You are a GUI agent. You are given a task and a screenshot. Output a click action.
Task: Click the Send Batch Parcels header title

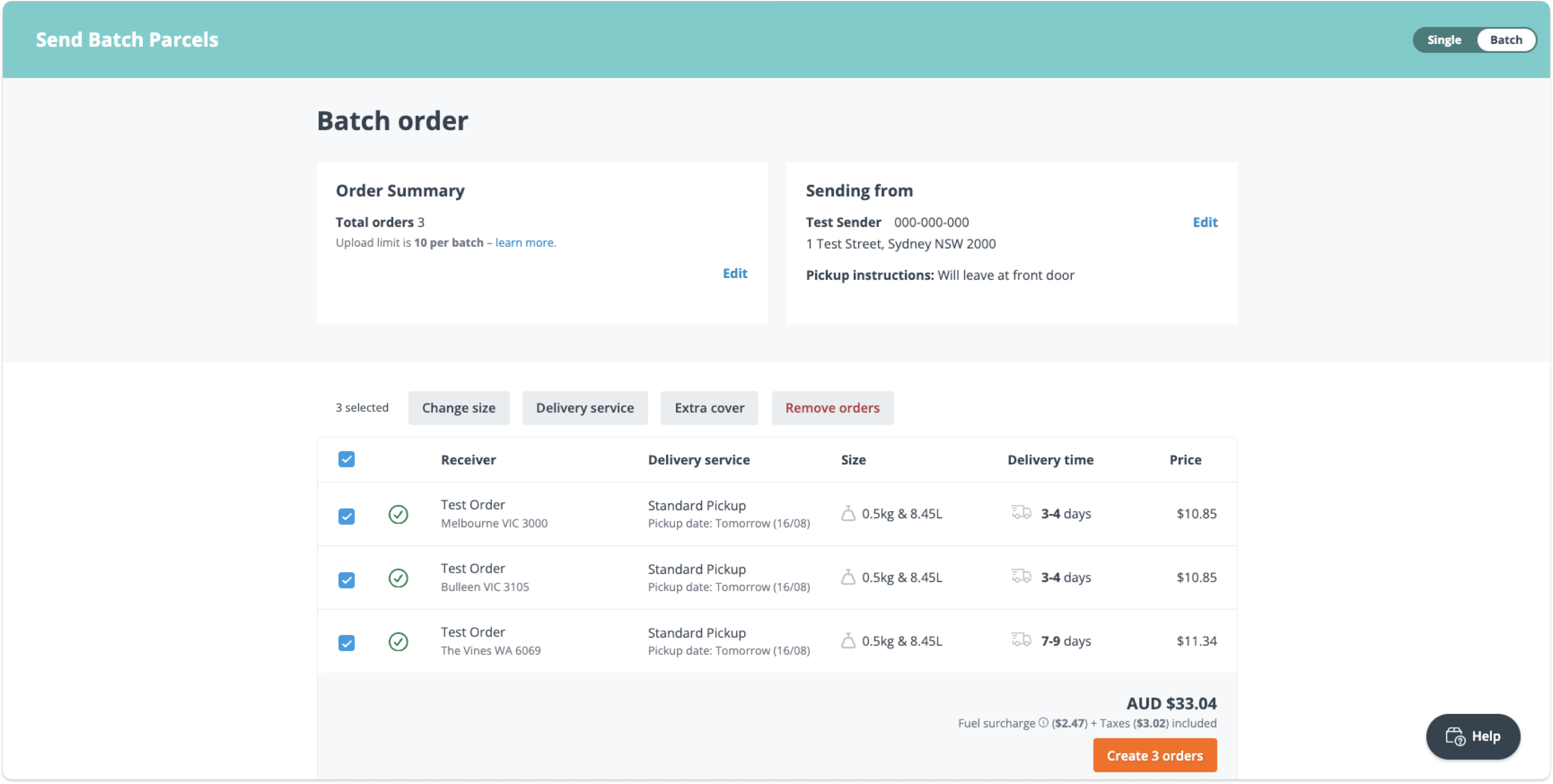[127, 40]
